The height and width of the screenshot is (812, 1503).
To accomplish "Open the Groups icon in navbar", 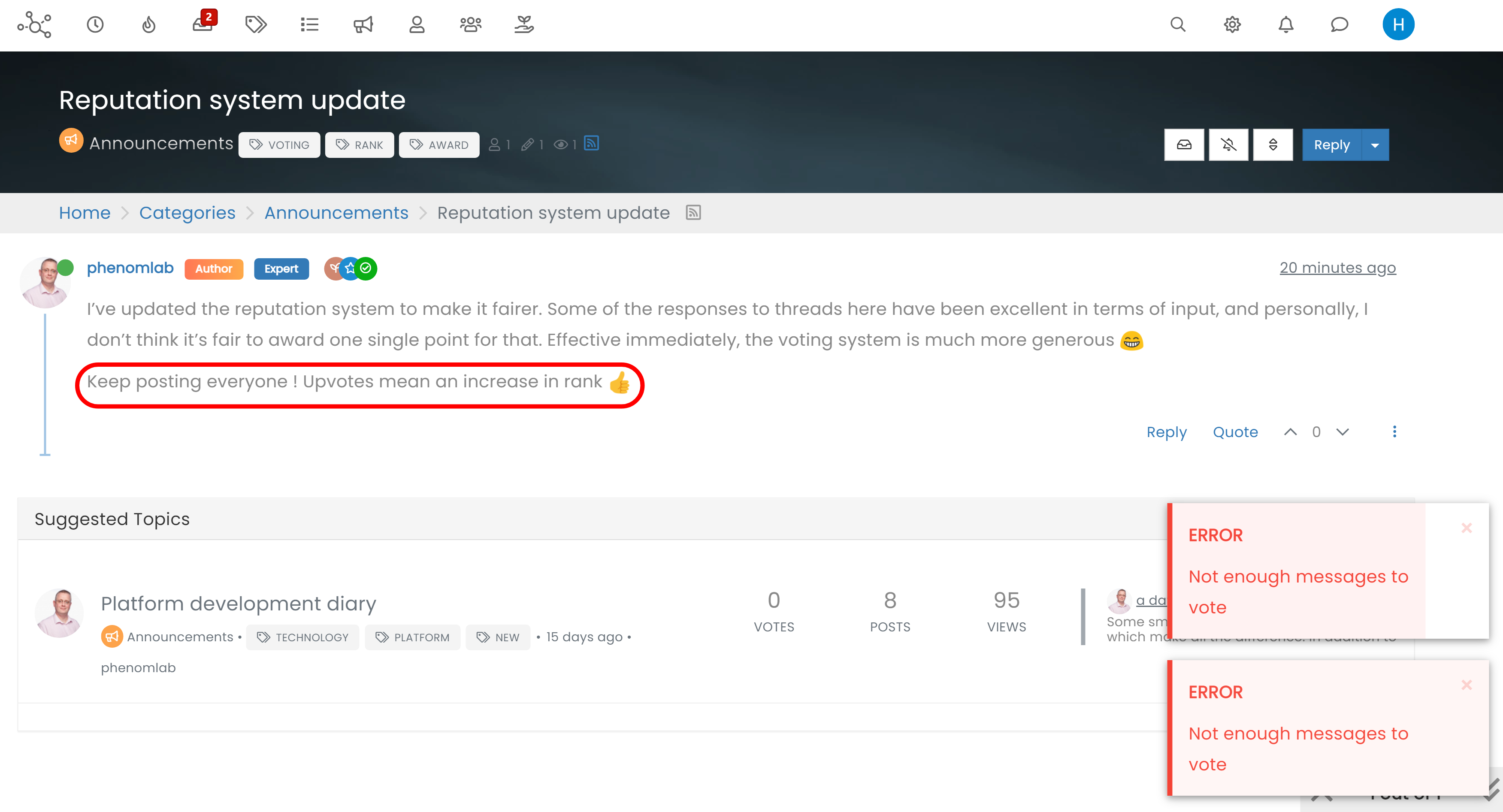I will tap(470, 24).
